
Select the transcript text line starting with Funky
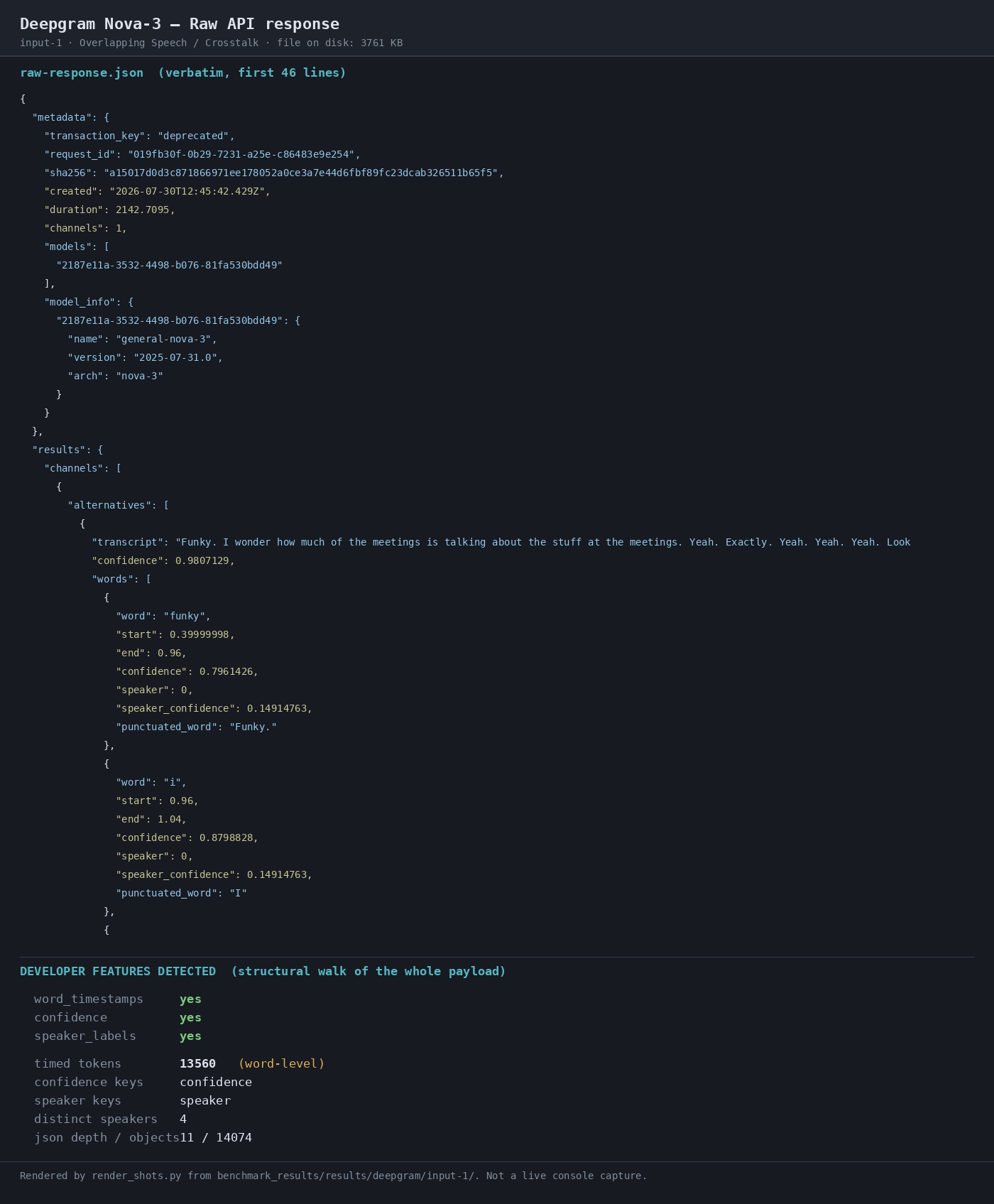click(501, 542)
